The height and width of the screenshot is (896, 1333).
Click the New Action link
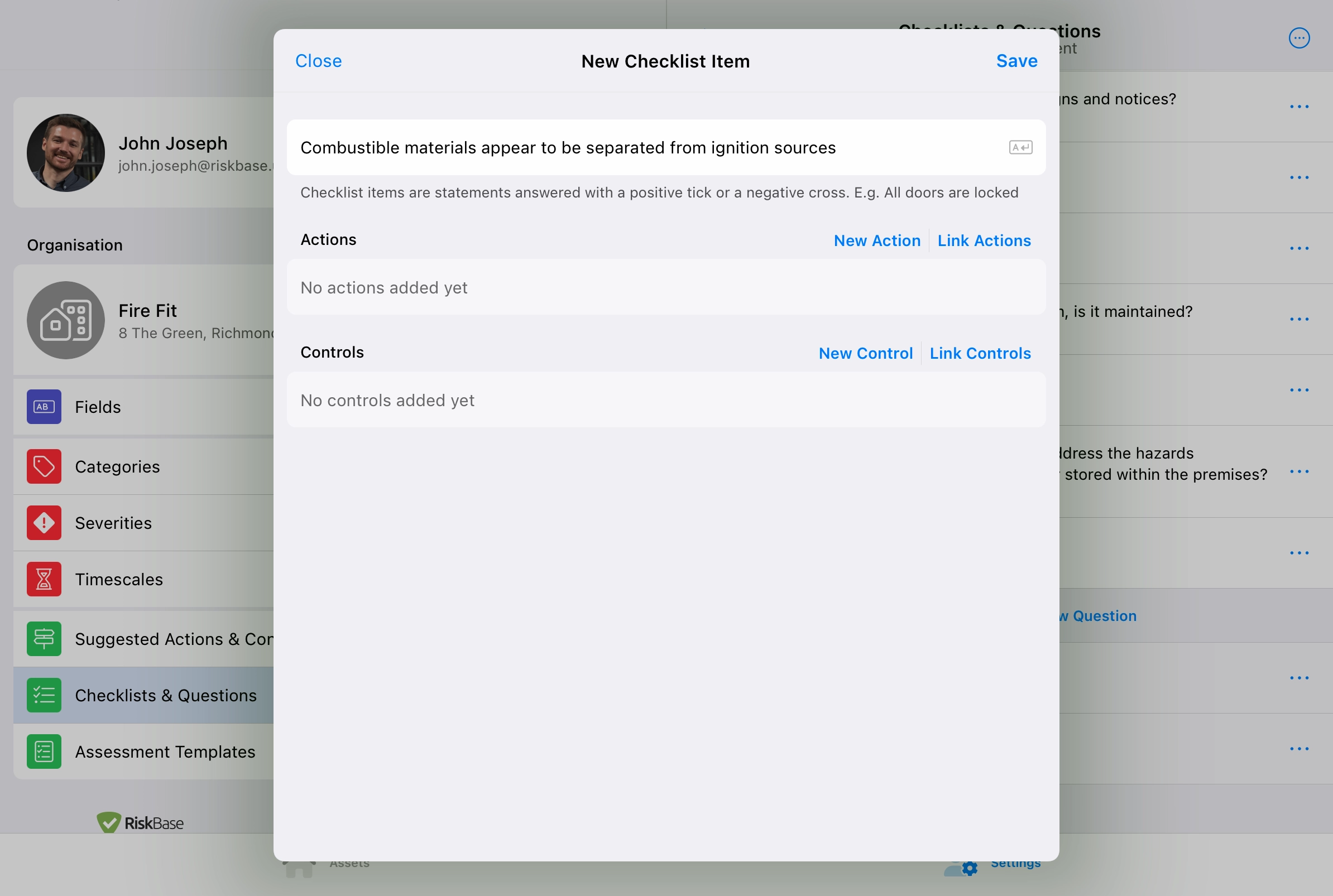tap(877, 240)
